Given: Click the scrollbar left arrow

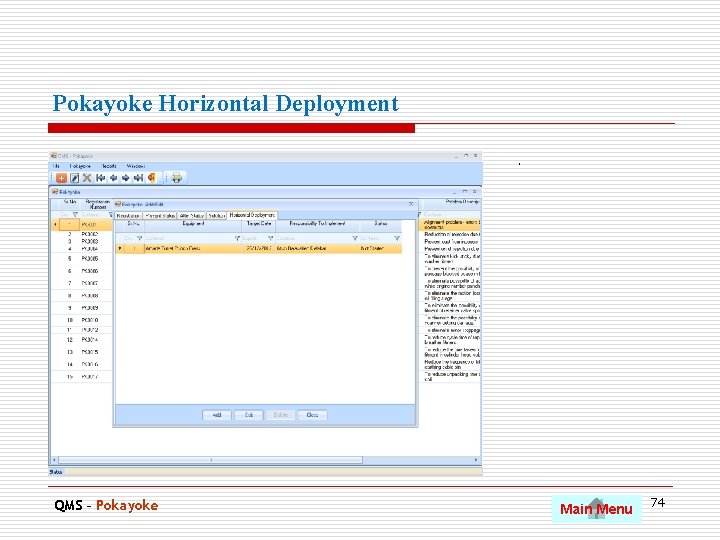Looking at the screenshot, I should click(55, 460).
